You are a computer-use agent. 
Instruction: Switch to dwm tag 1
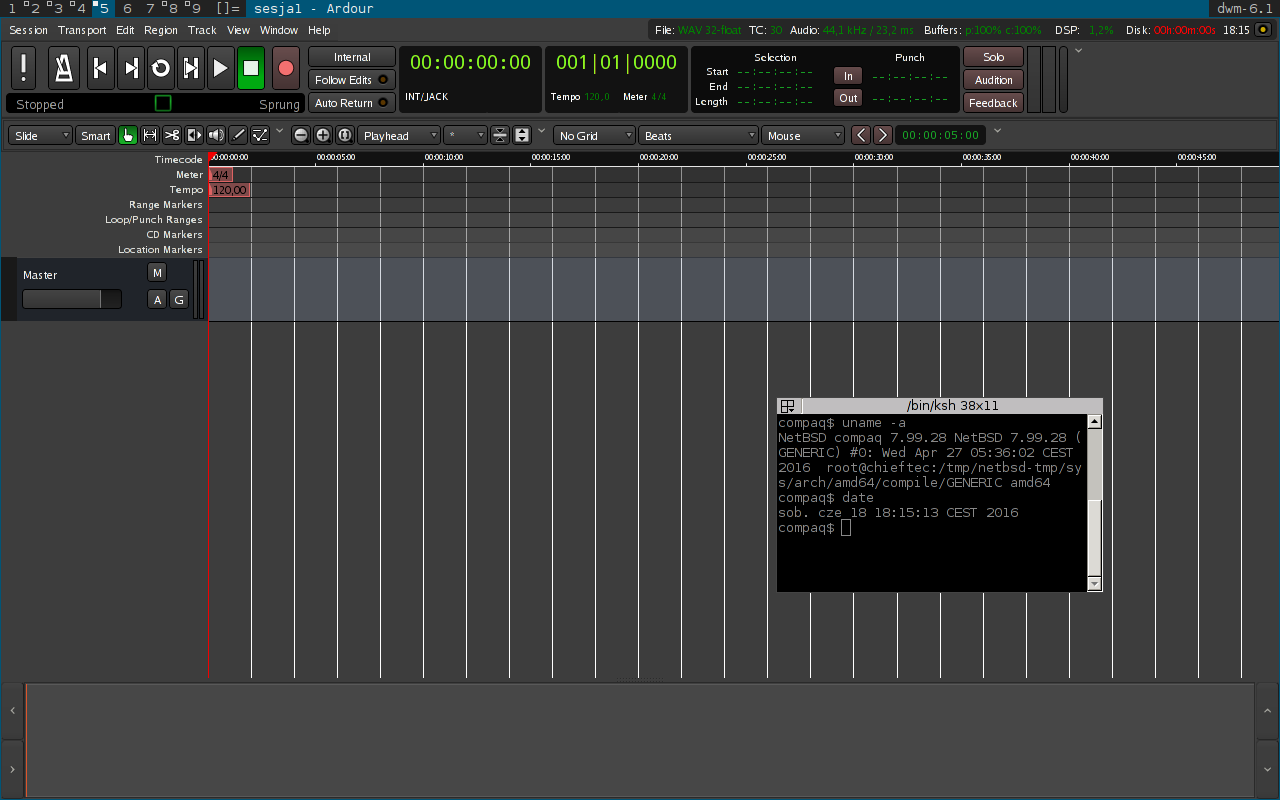12,8
